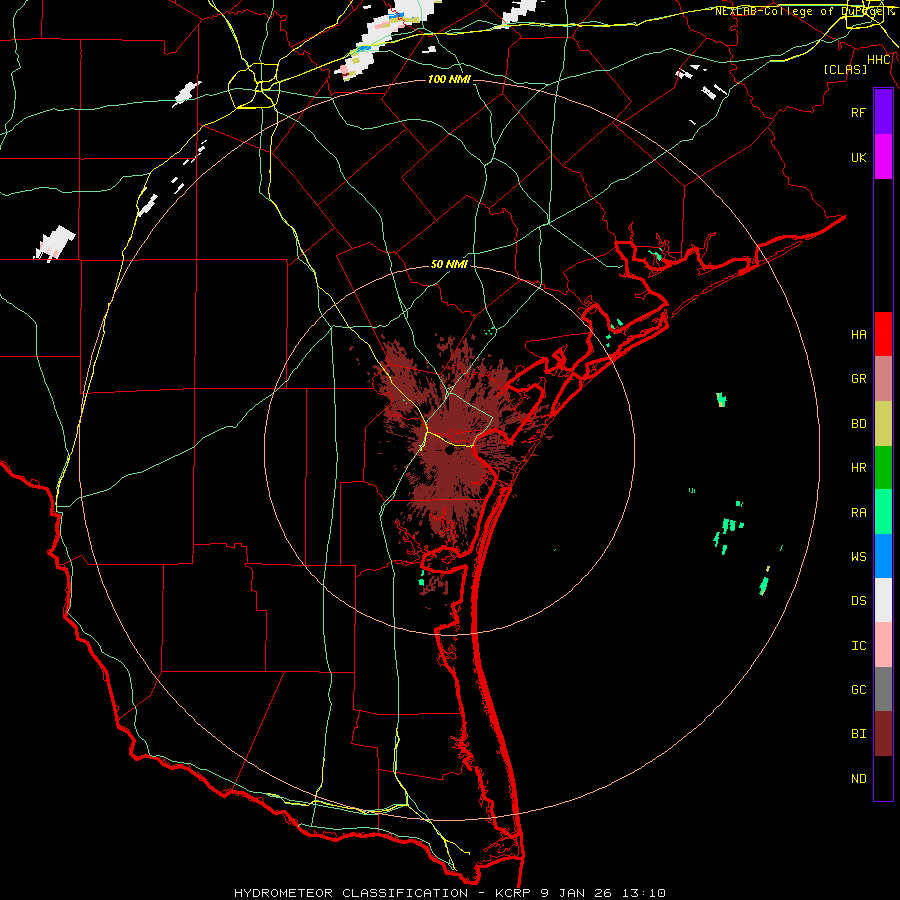Pick the RA bright green legend swatch

coord(883,512)
